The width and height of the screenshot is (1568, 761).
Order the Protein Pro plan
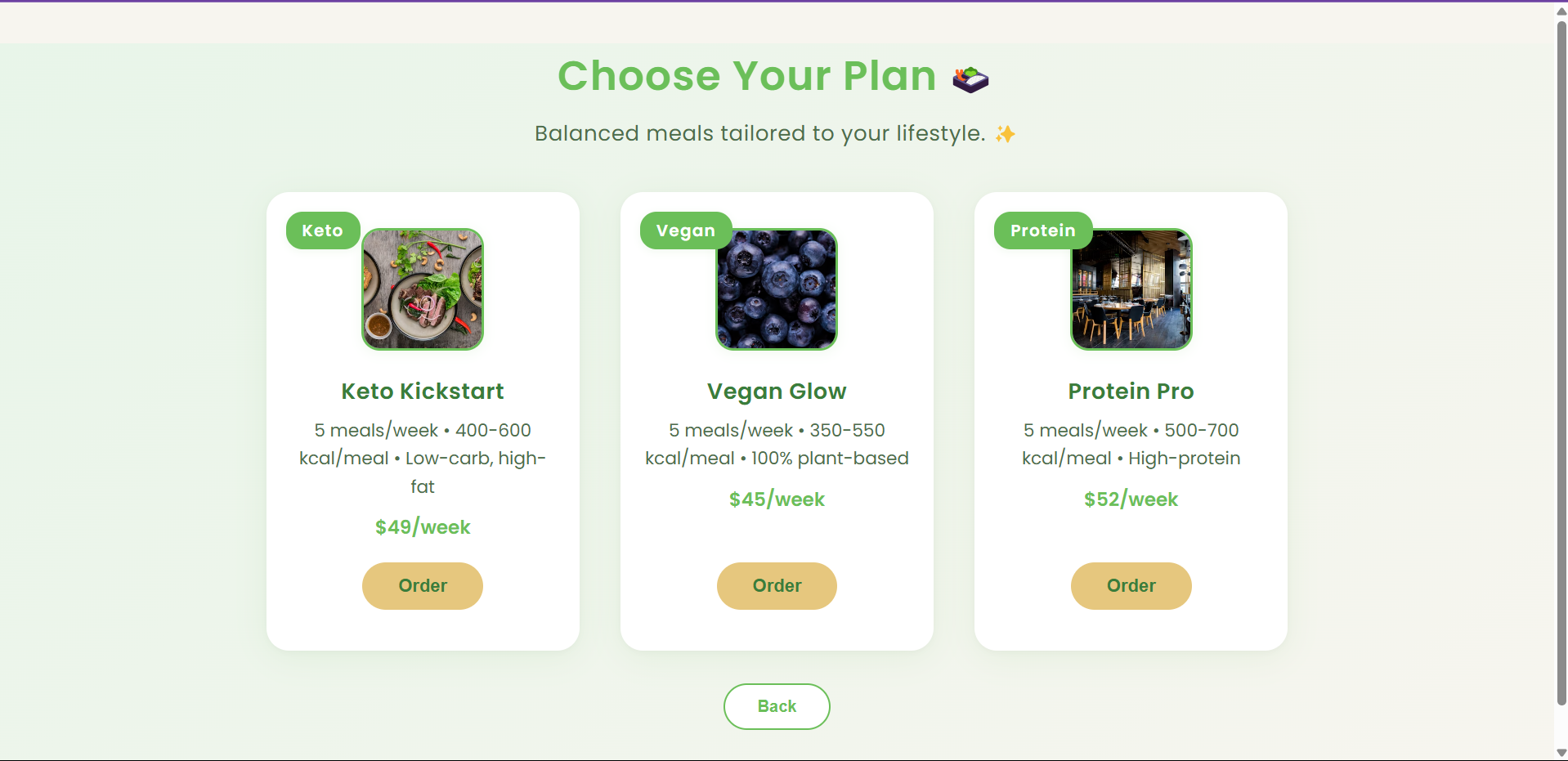[x=1131, y=585]
